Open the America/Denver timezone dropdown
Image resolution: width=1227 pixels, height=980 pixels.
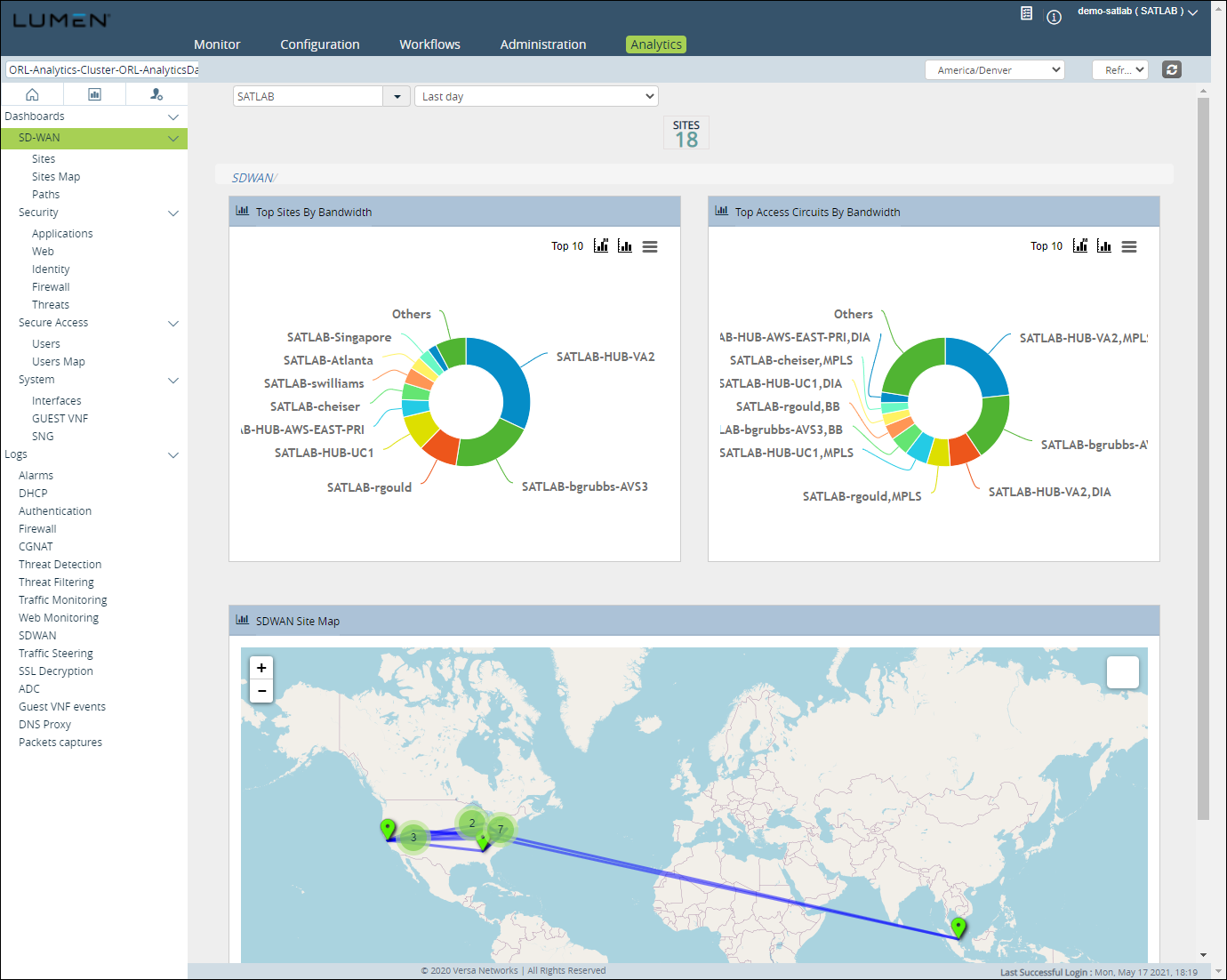[995, 69]
